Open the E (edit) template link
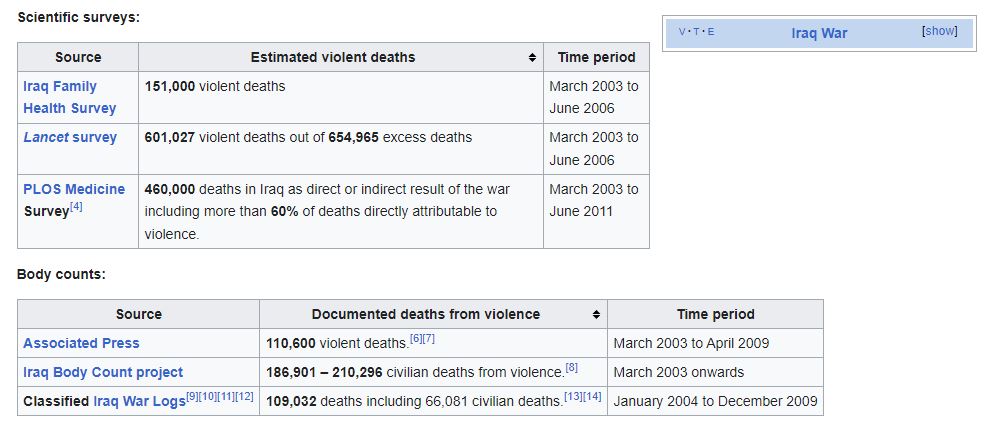 coord(711,32)
